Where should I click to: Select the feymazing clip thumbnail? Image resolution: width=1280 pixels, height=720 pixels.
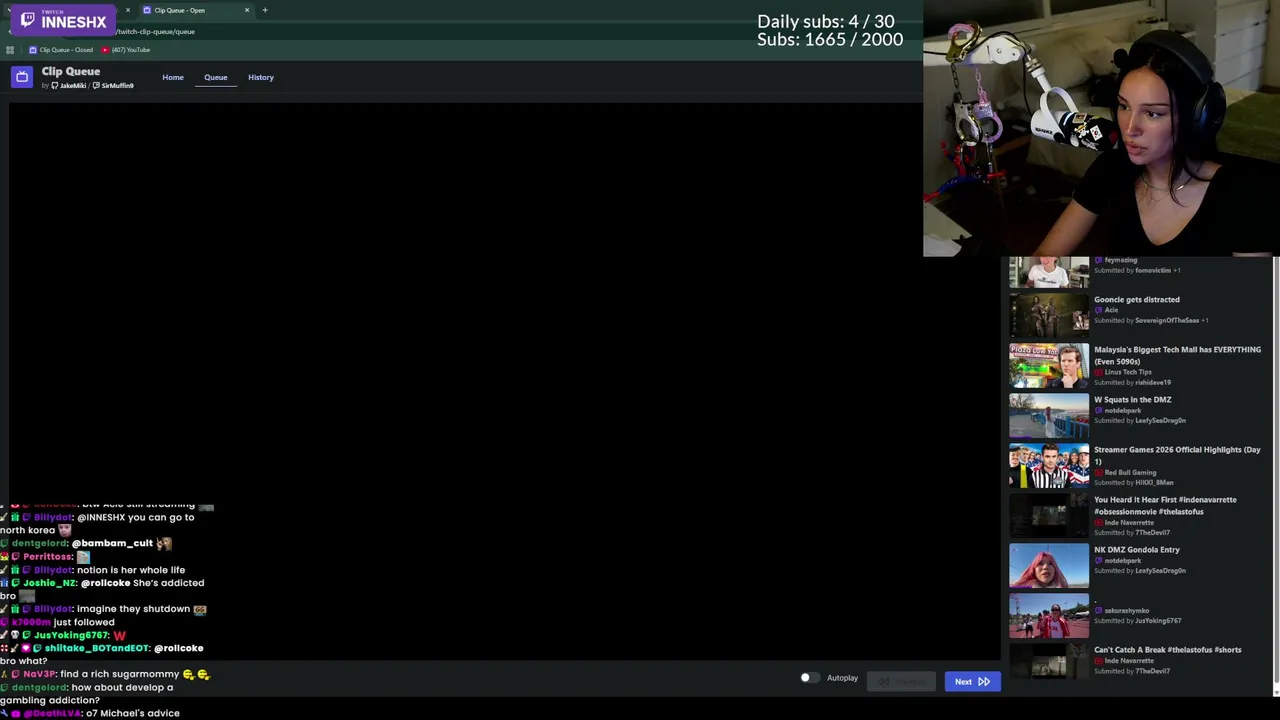point(1049,272)
